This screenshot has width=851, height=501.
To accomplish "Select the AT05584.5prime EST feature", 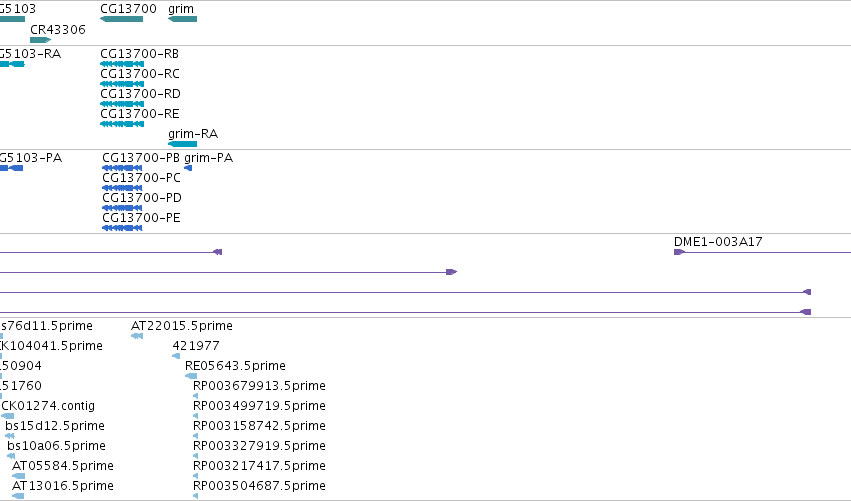I will coord(18,476).
